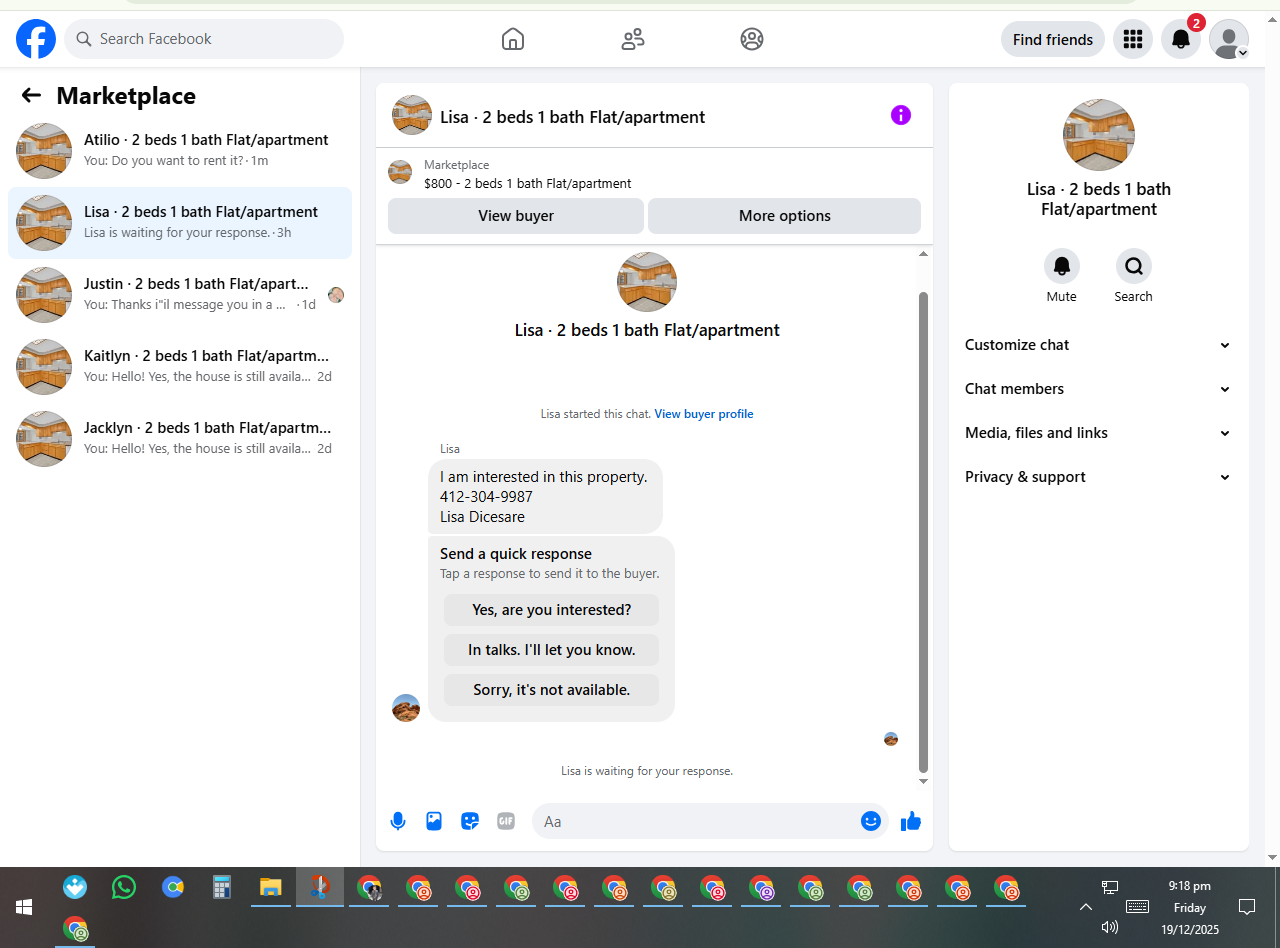1280x948 pixels.
Task: Click the View buyer button
Action: (516, 216)
